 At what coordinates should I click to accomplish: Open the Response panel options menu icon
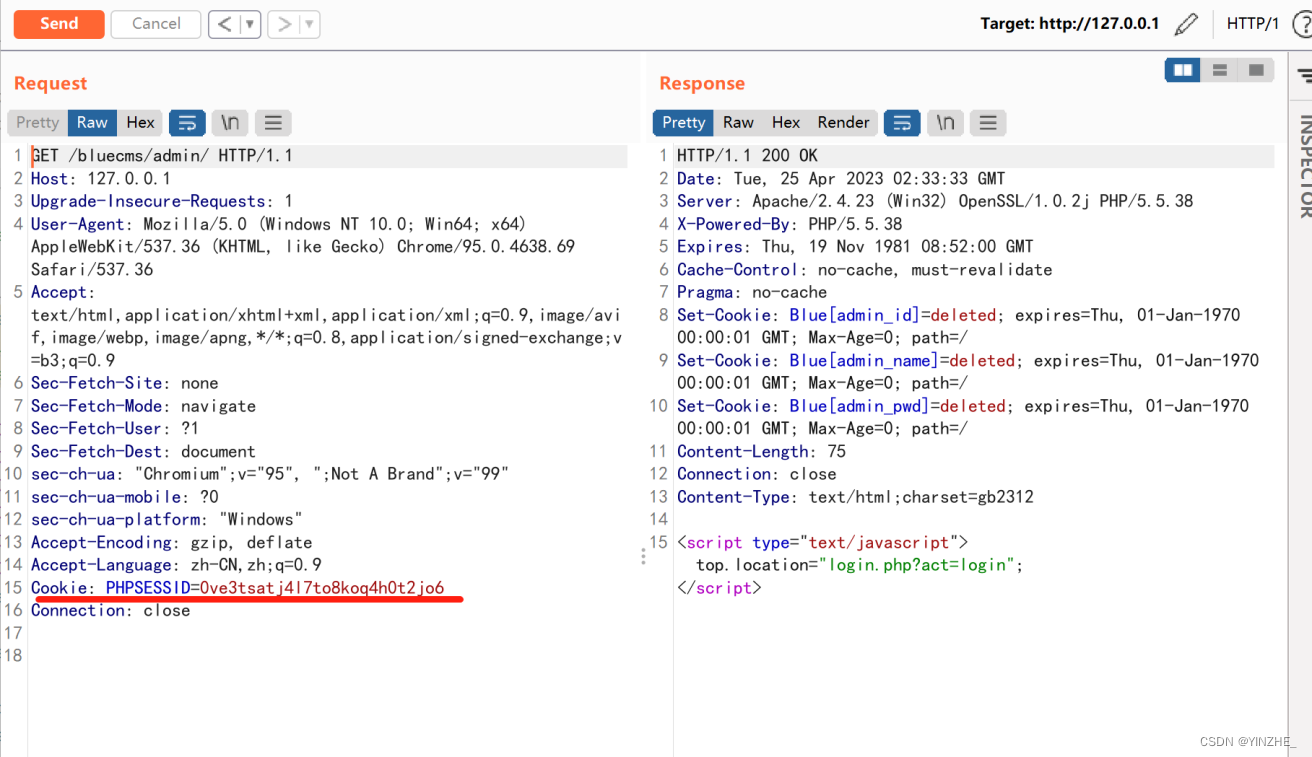tap(988, 122)
